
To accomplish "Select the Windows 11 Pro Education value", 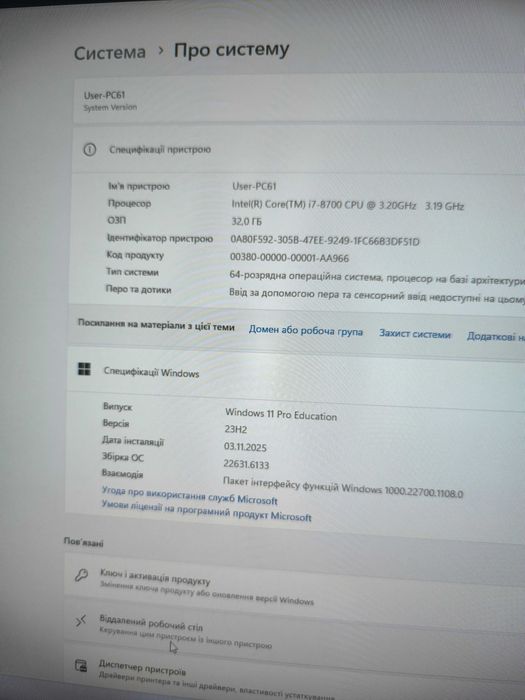I will (281, 414).
